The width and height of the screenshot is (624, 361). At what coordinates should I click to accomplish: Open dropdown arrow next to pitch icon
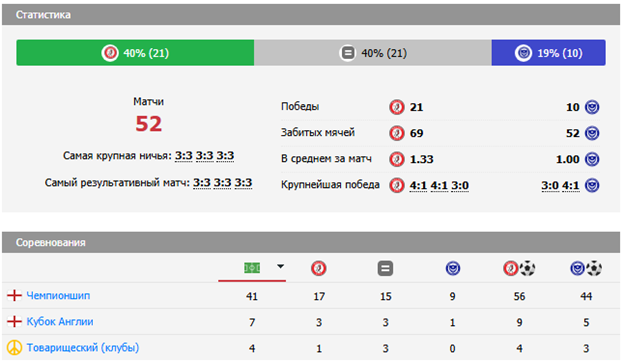pyautogui.click(x=281, y=266)
